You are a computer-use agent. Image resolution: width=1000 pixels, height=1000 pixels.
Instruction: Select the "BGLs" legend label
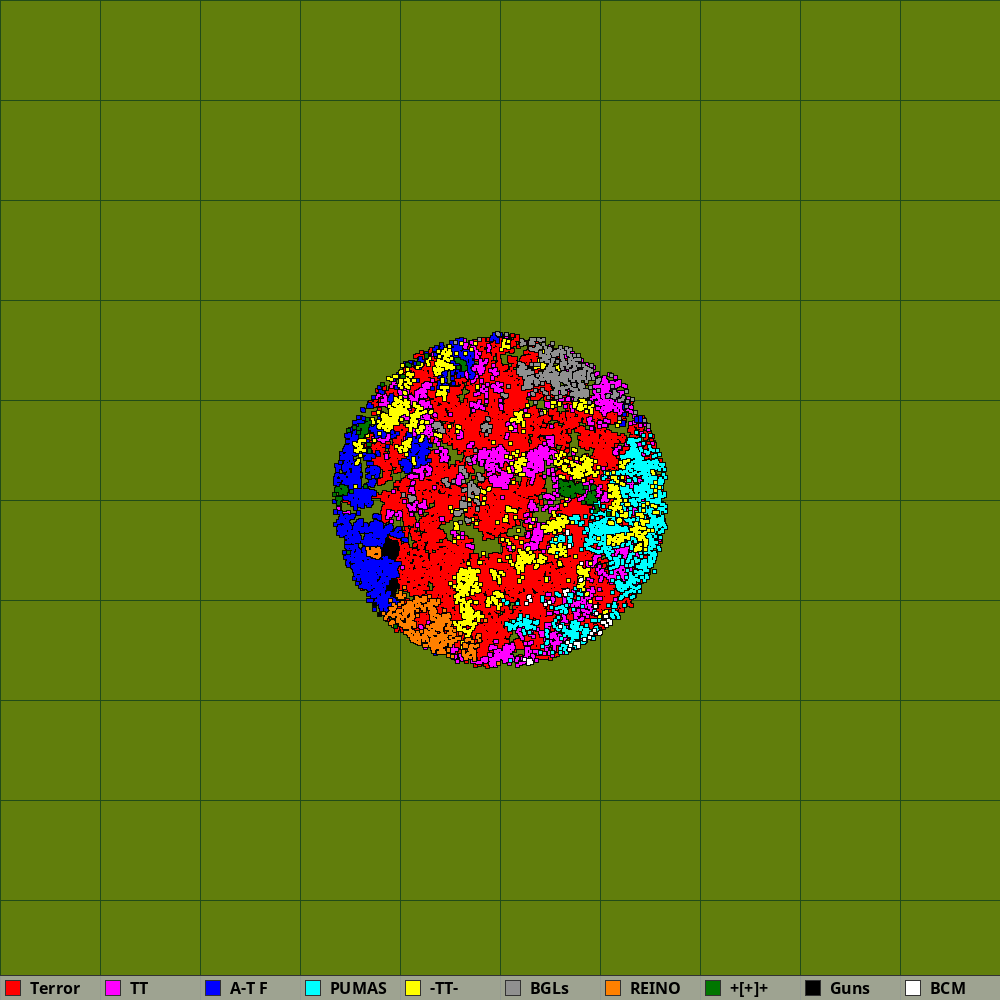coord(549,989)
